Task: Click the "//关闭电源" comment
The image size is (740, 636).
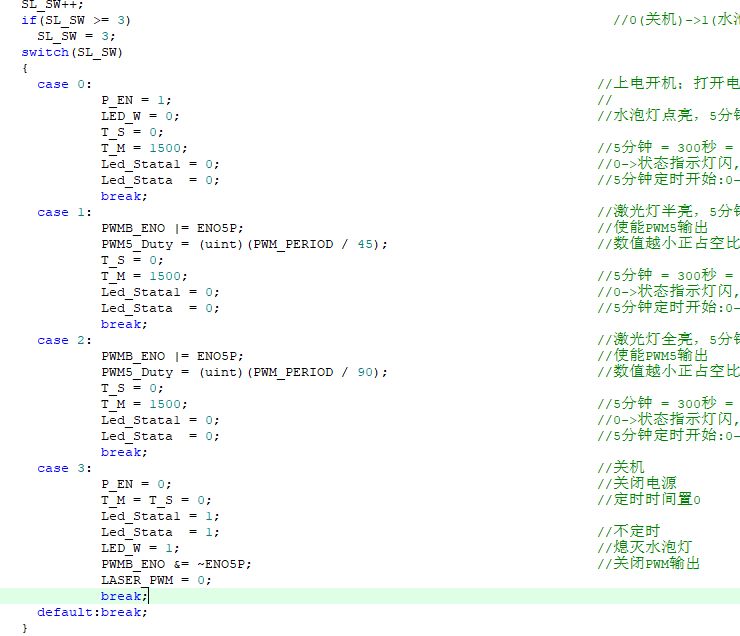Action: point(636,484)
